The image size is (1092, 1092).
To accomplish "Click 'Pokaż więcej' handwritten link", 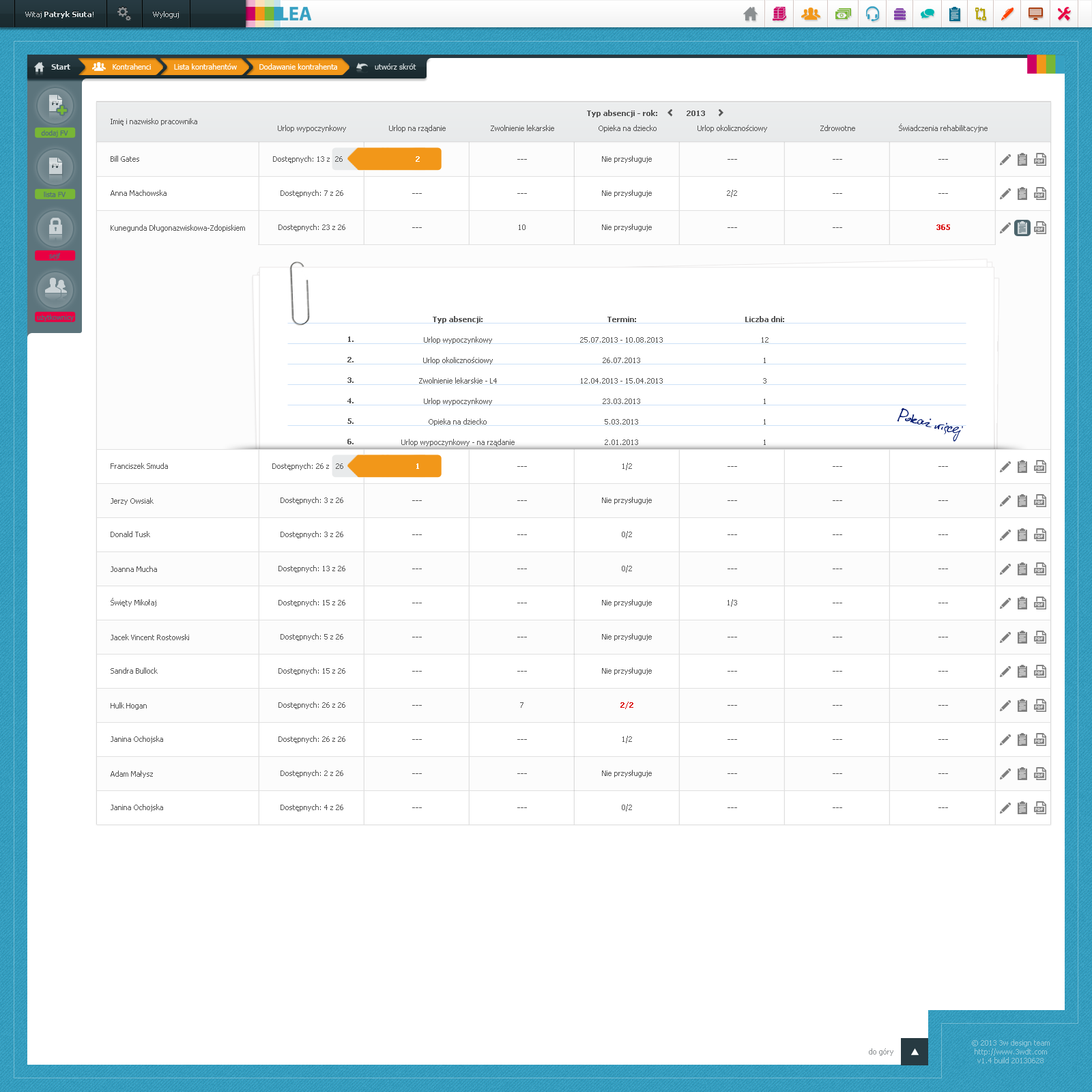I will point(930,423).
